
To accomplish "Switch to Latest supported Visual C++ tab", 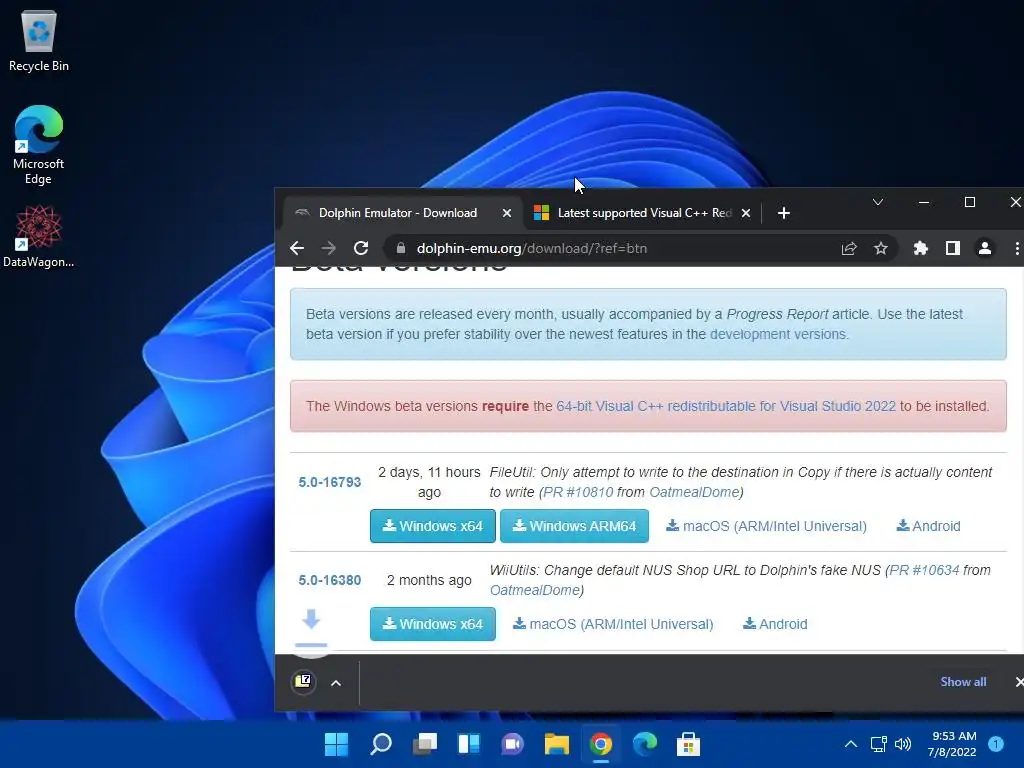I will [x=643, y=213].
